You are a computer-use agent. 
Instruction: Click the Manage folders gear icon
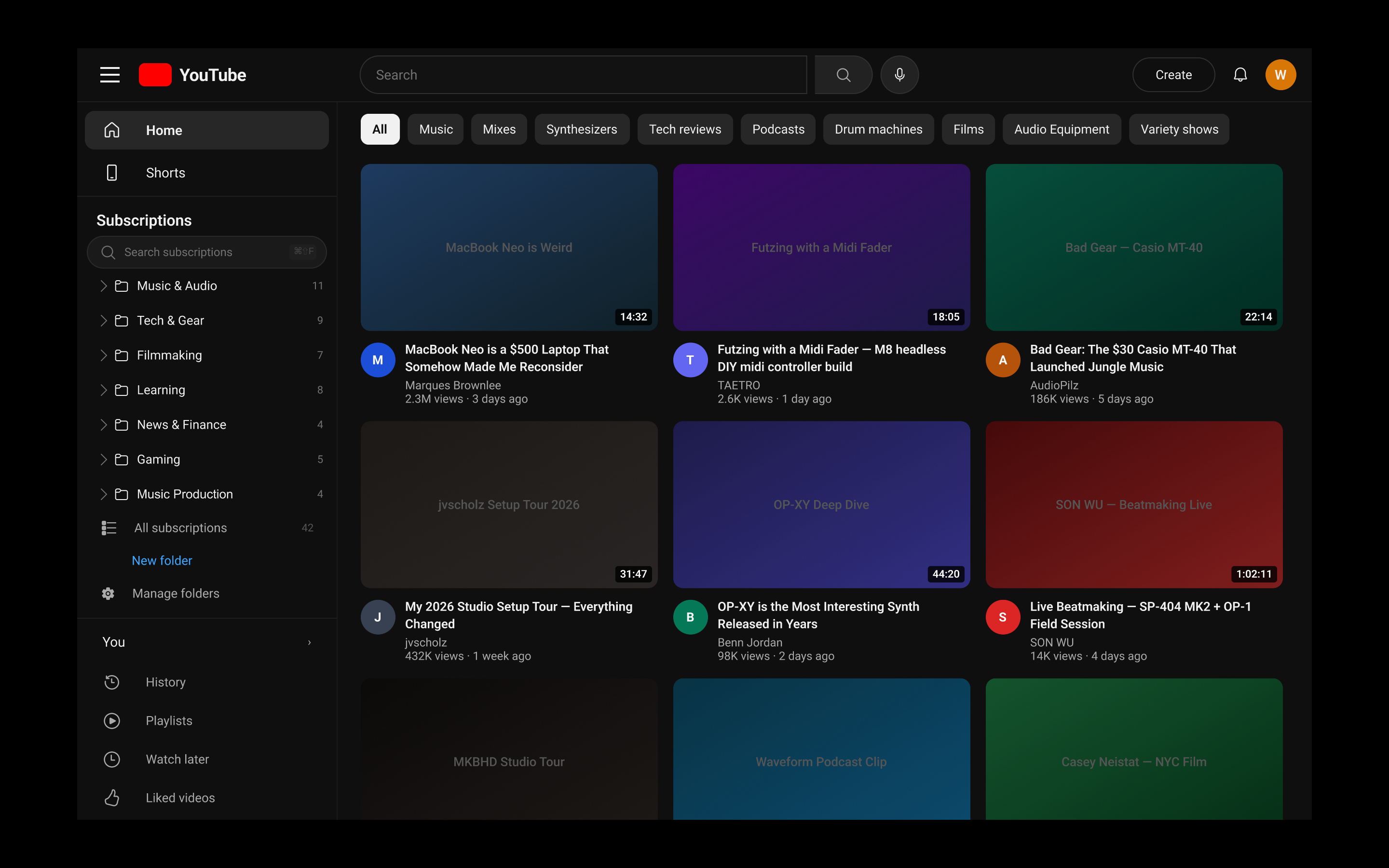(108, 593)
